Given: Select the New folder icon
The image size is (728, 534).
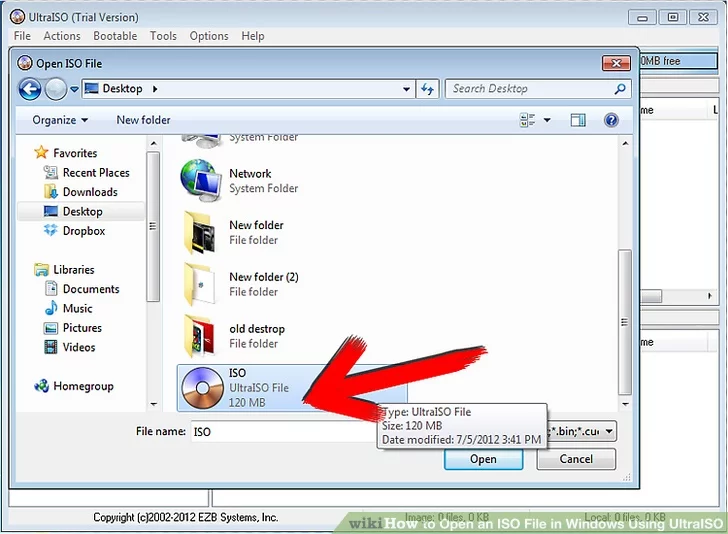Looking at the screenshot, I should point(200,232).
